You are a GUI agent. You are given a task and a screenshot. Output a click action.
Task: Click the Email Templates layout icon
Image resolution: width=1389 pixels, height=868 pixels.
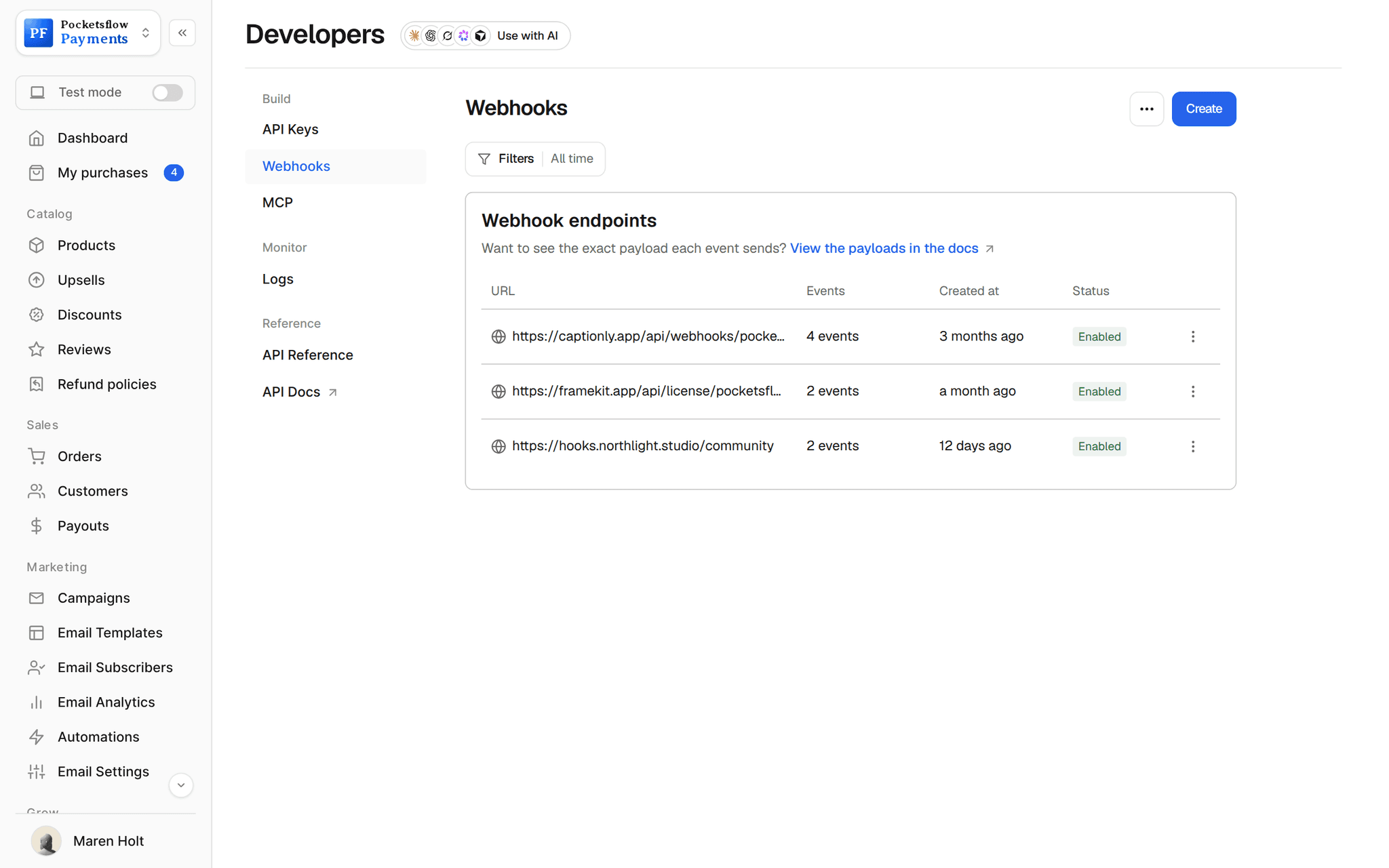tap(37, 633)
